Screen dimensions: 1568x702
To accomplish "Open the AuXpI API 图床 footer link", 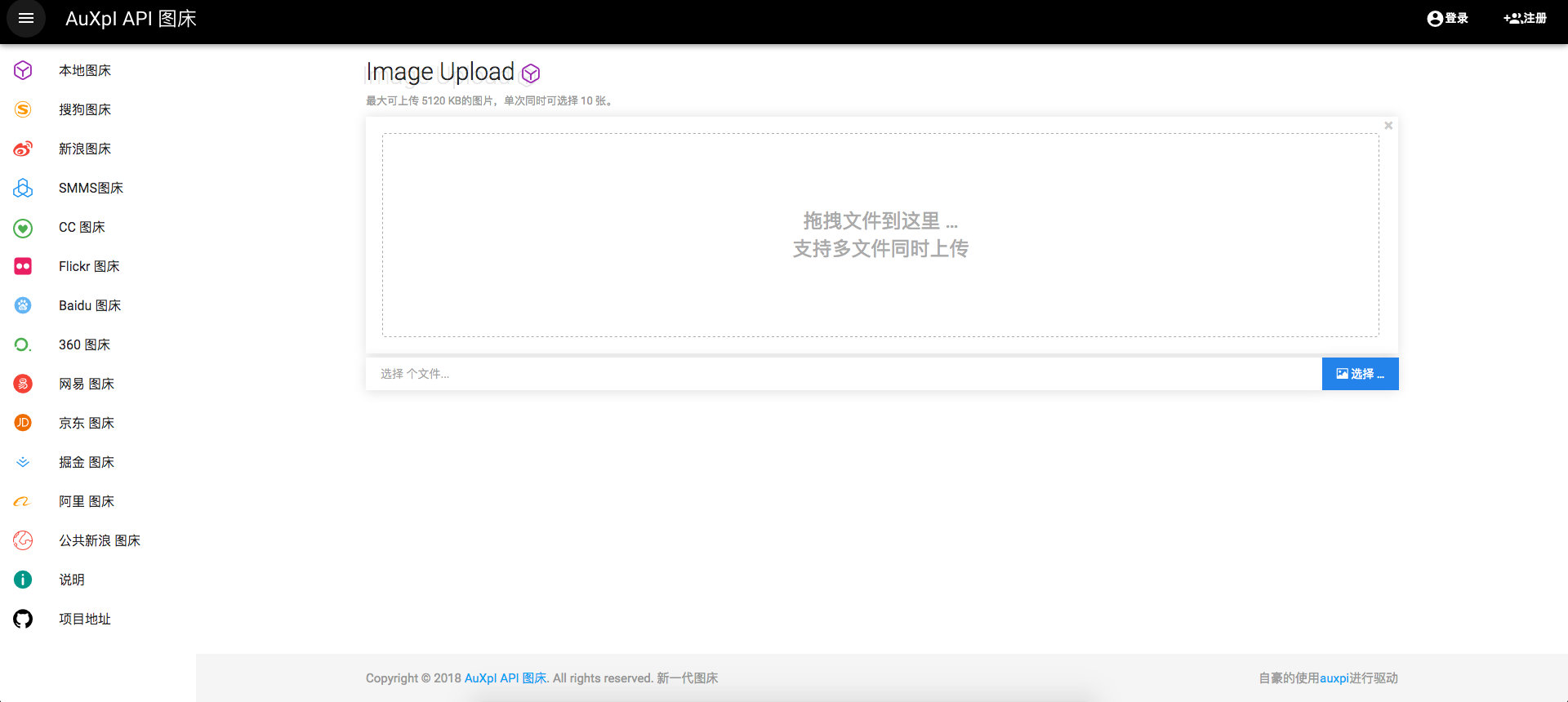I will 506,678.
